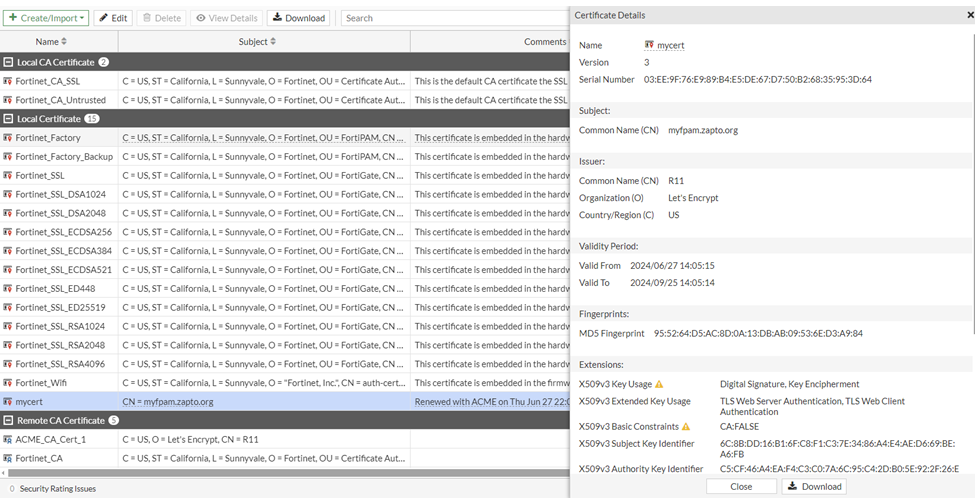Click subject cell 'CN = myfpam.zapto.org'
Screen dimensions: 977x499
click(168, 402)
